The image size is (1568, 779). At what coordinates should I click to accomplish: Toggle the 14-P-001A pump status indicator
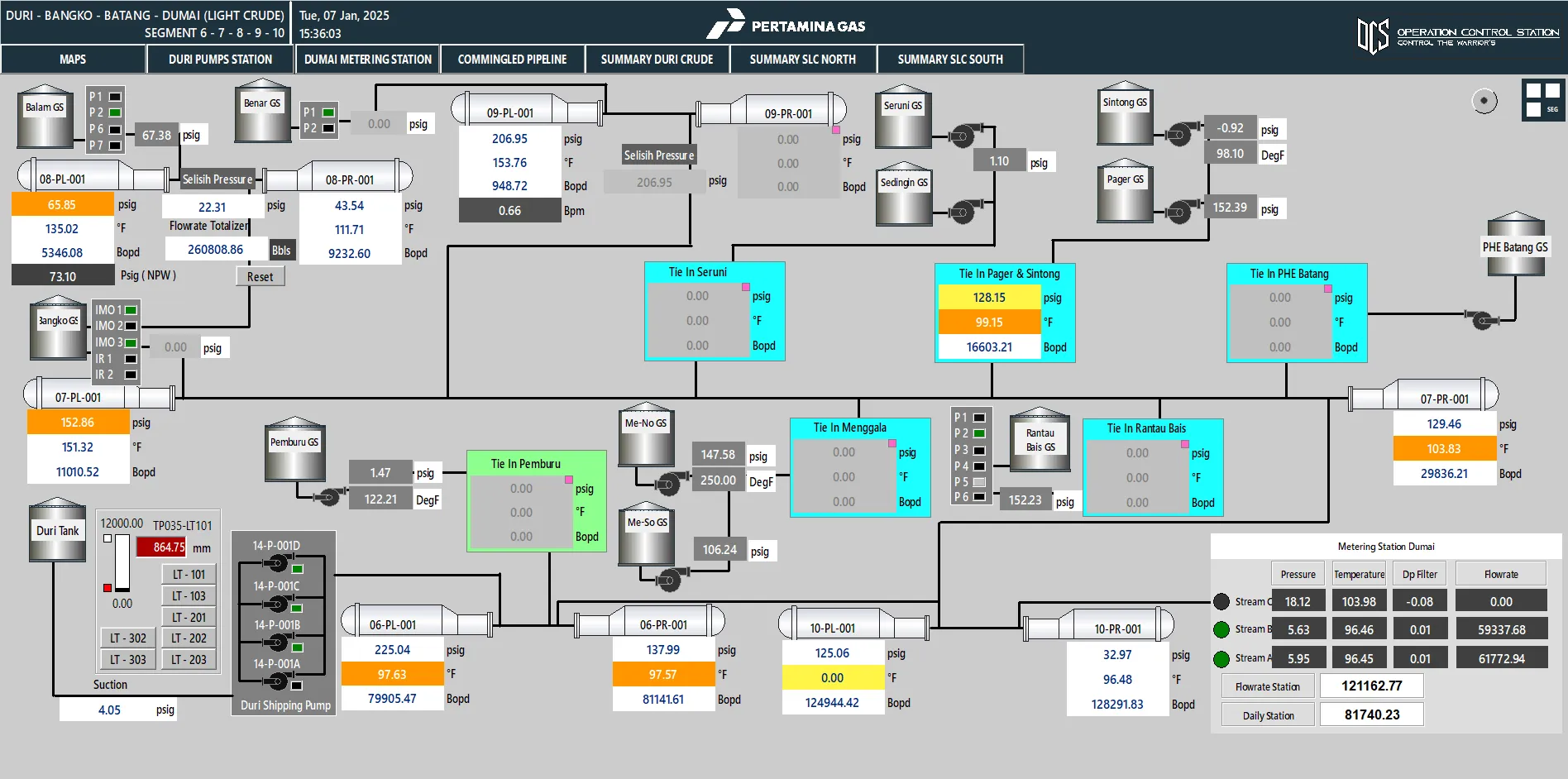click(297, 686)
